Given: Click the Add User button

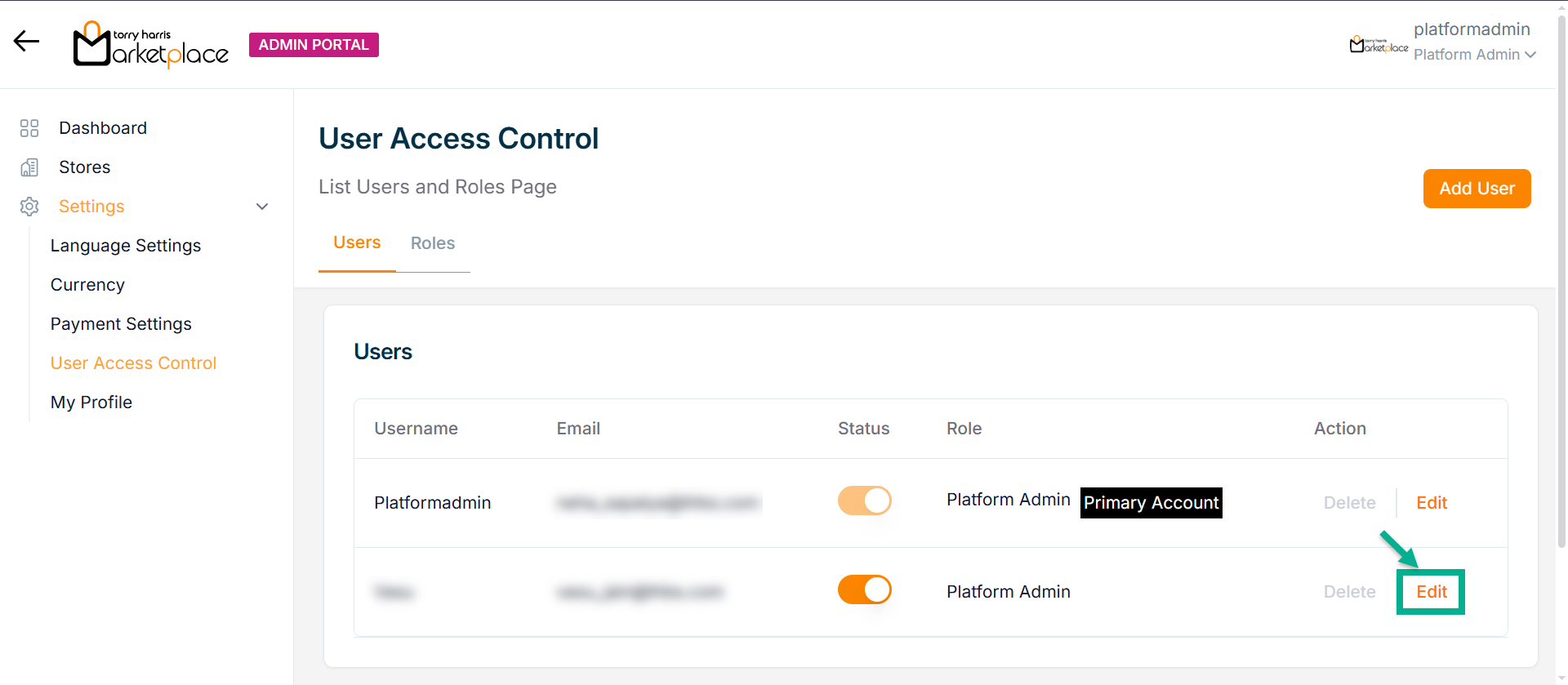Looking at the screenshot, I should [x=1477, y=189].
